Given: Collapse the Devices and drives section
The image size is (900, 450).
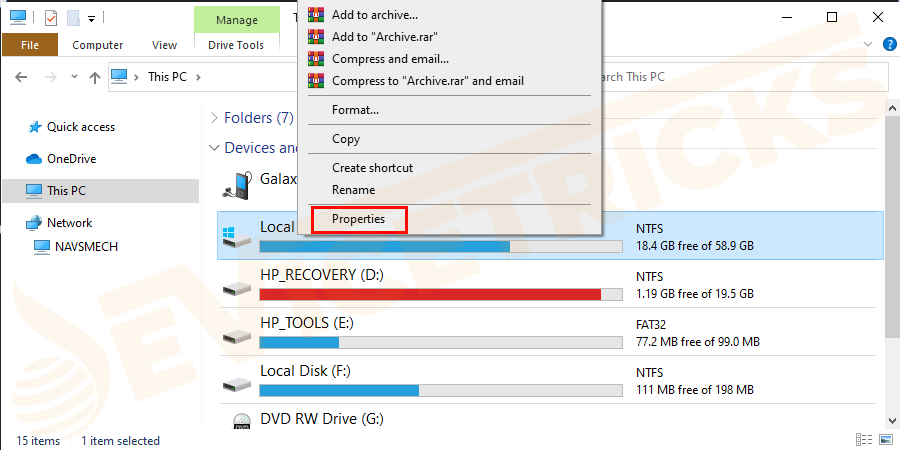Looking at the screenshot, I should tap(214, 148).
